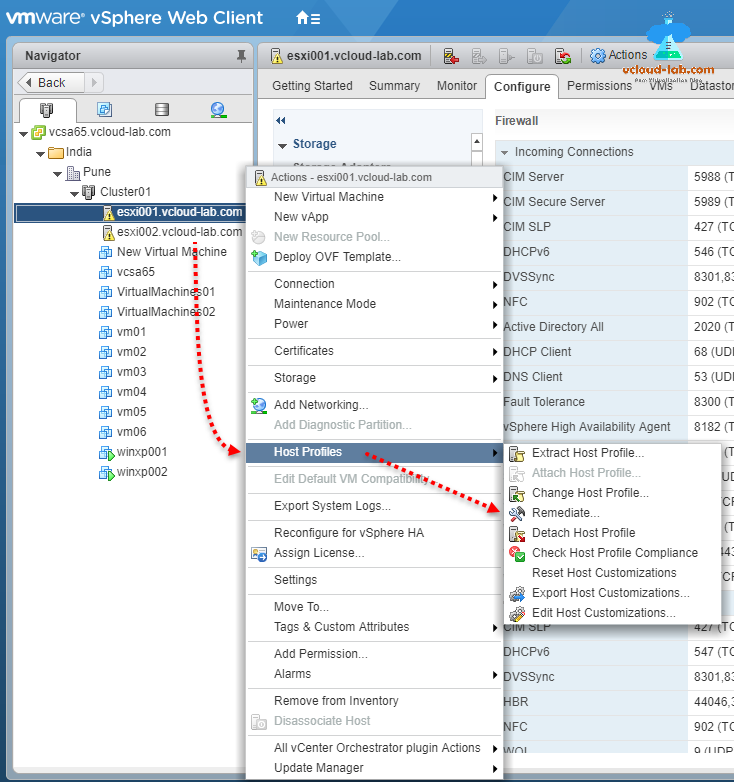Switch to VMs and Templates inventory view
Screen dimensions: 734x782
[104, 109]
